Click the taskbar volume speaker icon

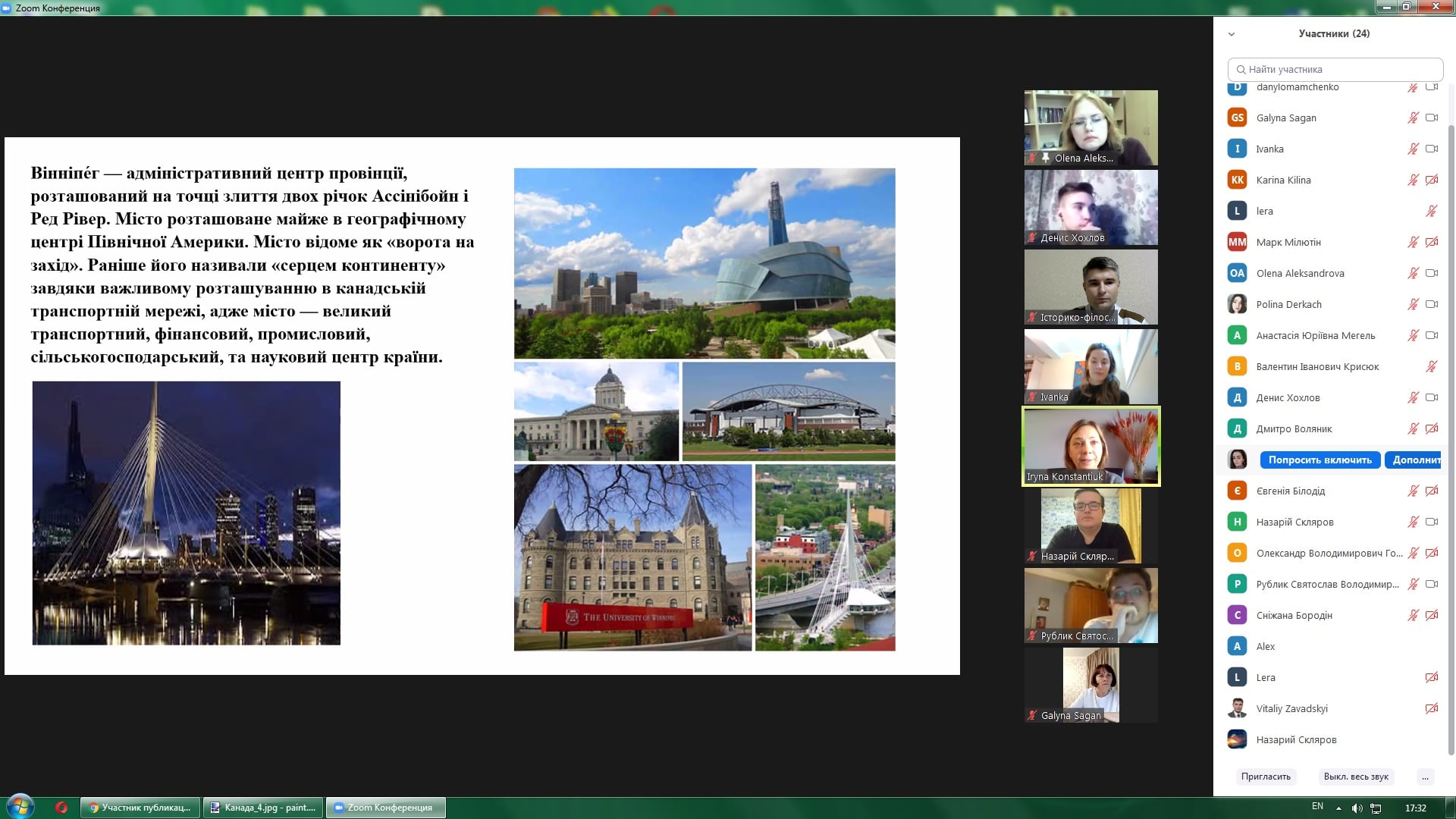tap(1357, 808)
